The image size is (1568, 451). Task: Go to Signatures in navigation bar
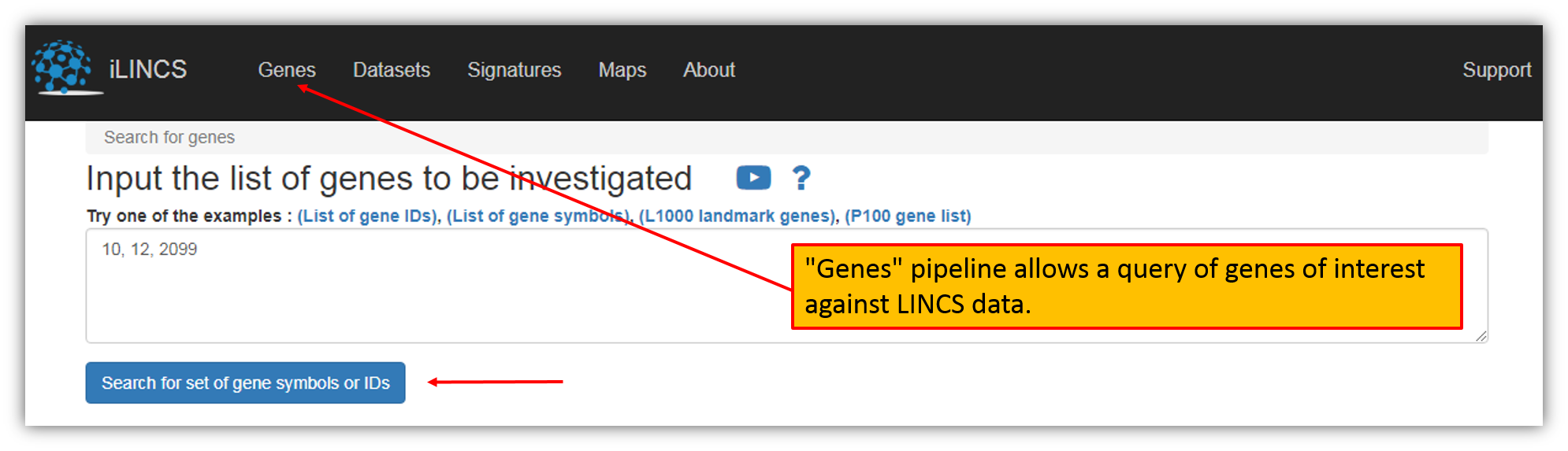point(514,70)
